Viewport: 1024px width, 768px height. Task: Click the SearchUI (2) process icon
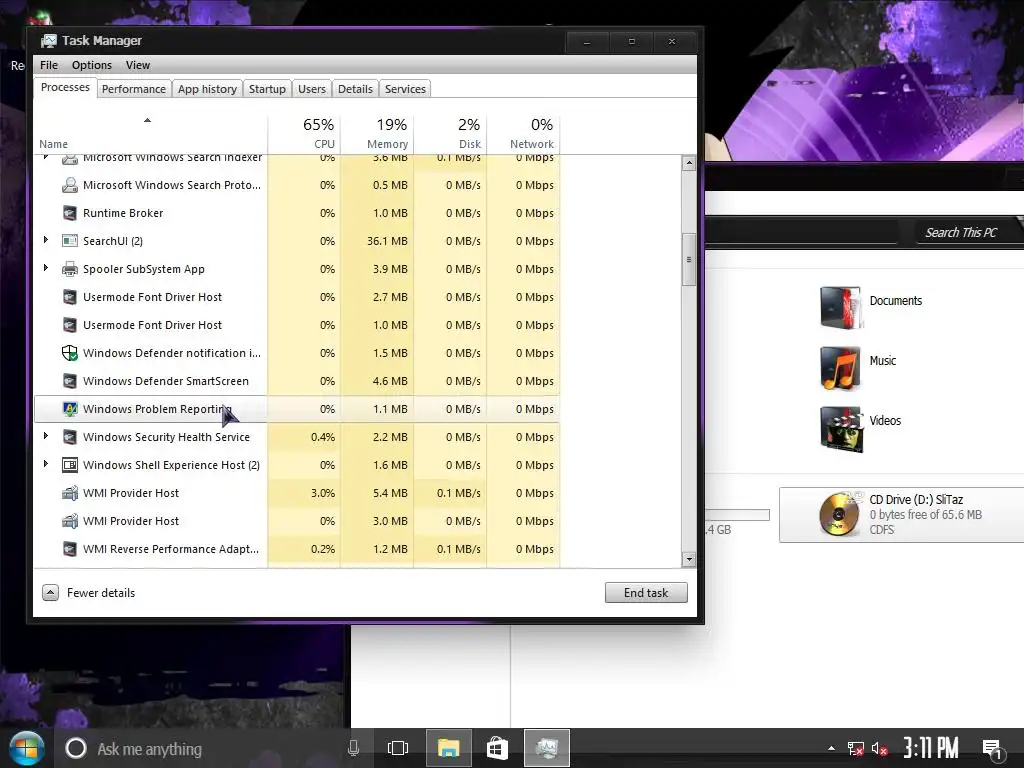(70, 241)
